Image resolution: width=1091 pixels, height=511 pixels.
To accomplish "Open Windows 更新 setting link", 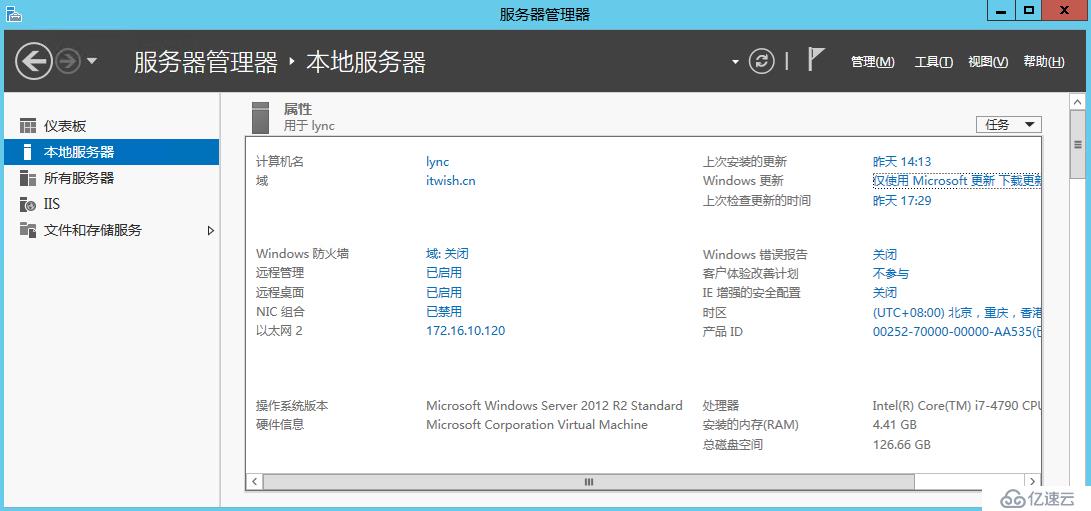I will click(957, 181).
